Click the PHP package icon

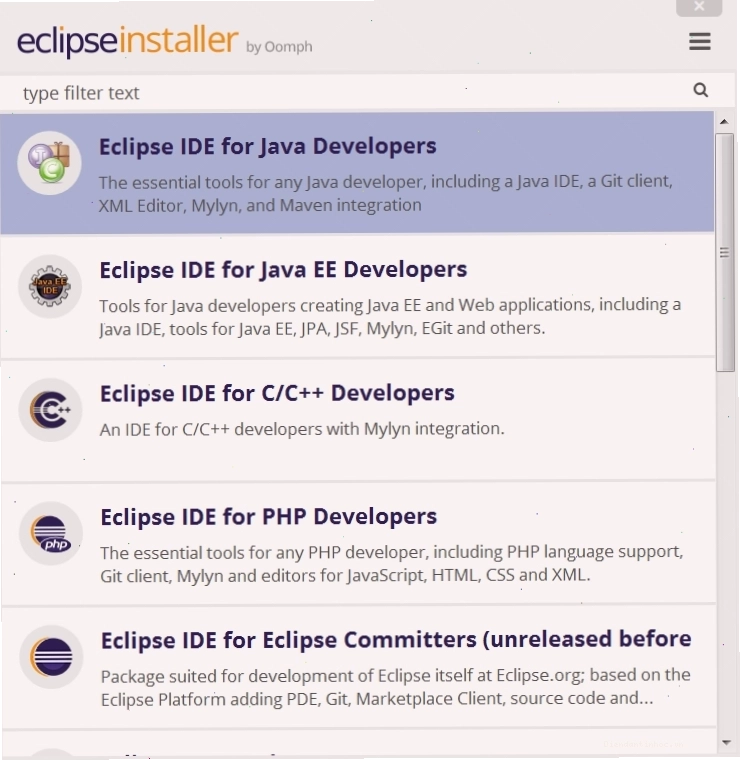(x=51, y=533)
